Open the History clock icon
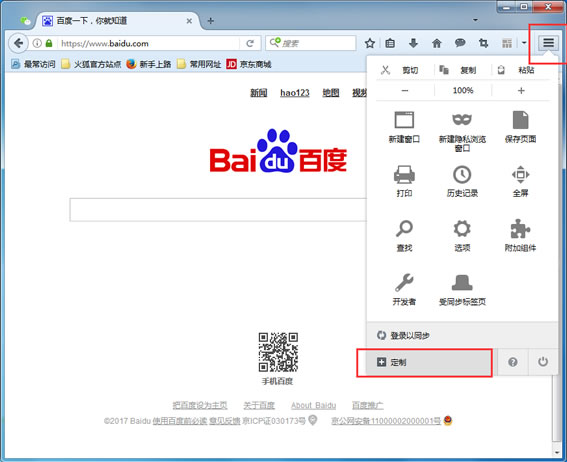The height and width of the screenshot is (462, 567). click(462, 175)
